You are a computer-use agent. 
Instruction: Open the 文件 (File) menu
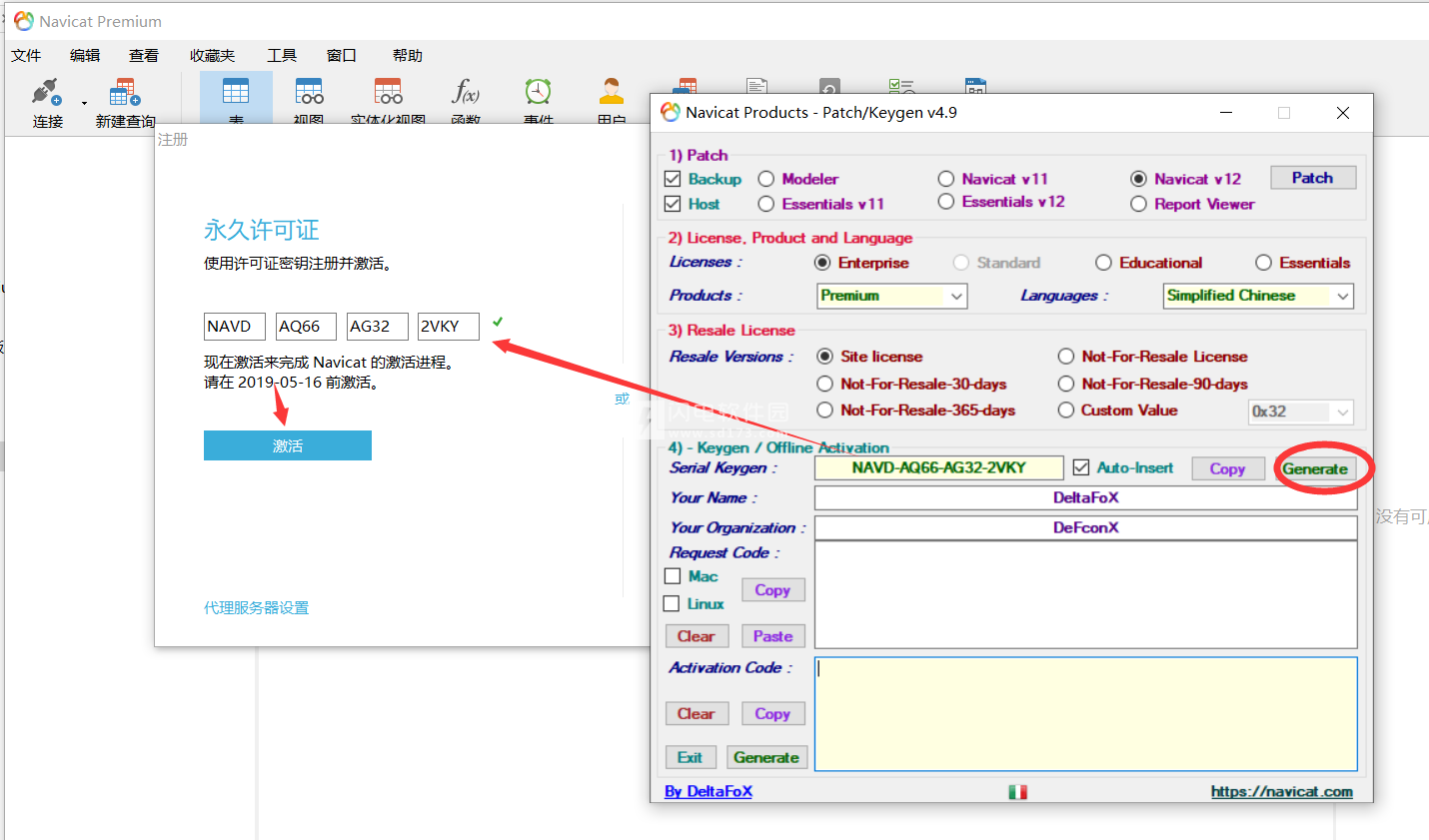tap(26, 55)
